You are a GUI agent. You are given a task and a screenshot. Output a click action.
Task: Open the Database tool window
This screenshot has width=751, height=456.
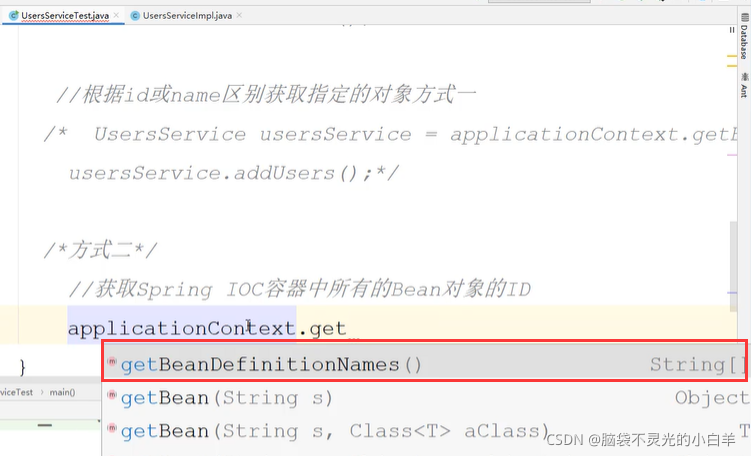(744, 36)
